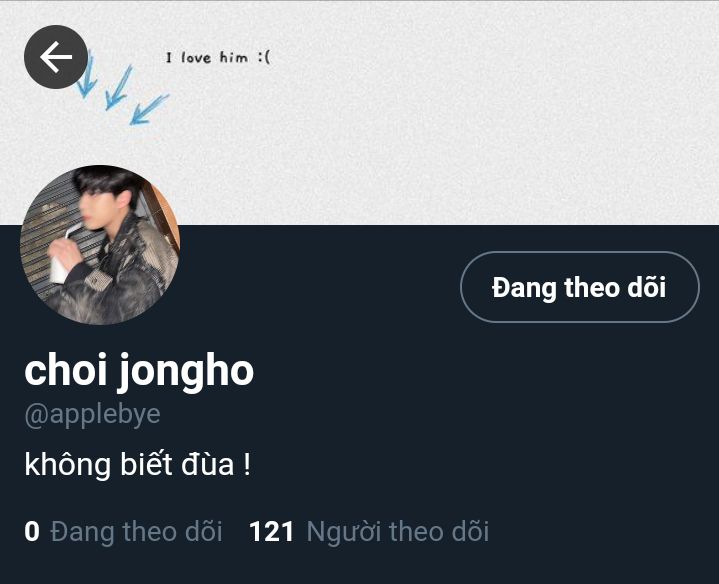Tap the gray Đang theo dõi stats label
The image size is (719, 584).
click(x=137, y=532)
